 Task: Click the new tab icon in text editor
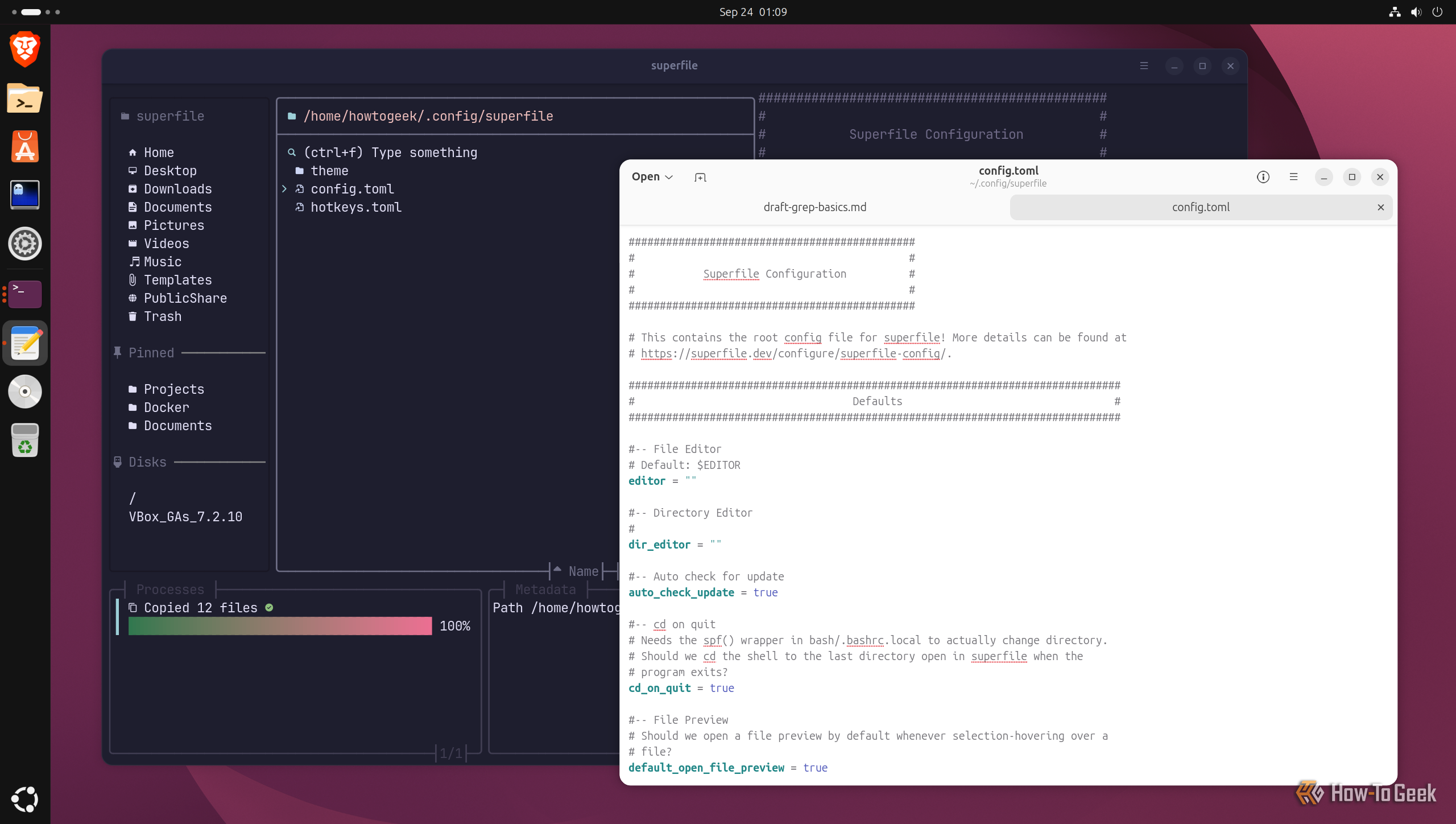coord(700,177)
